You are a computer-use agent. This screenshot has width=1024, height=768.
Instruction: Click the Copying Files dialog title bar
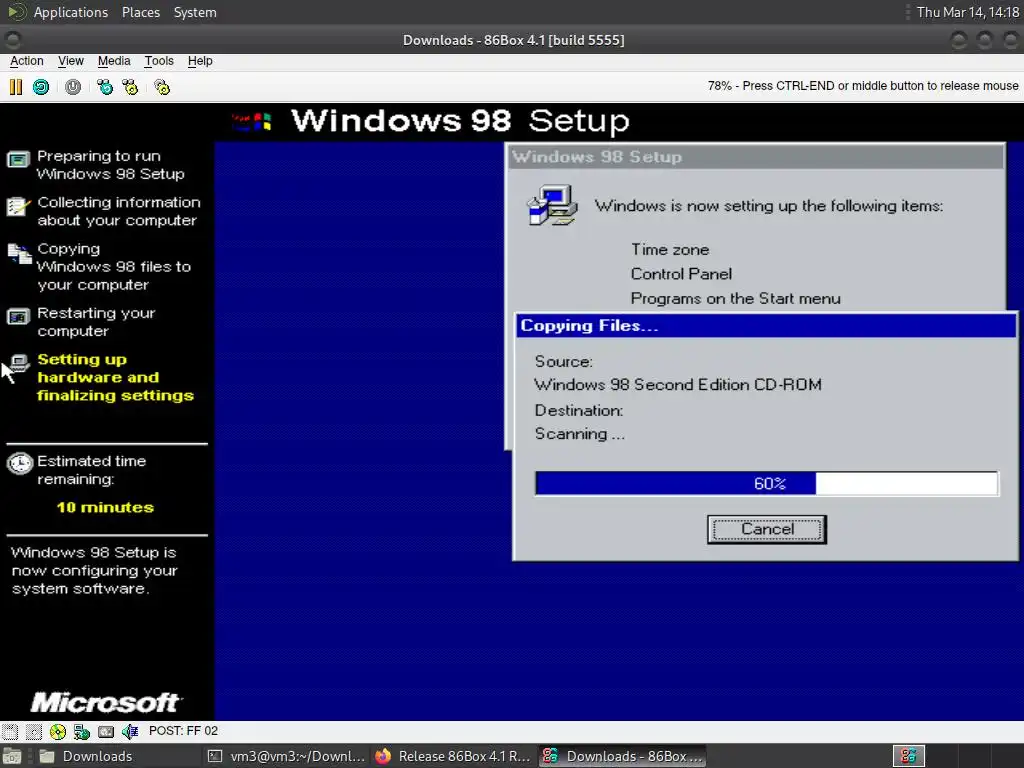click(766, 325)
